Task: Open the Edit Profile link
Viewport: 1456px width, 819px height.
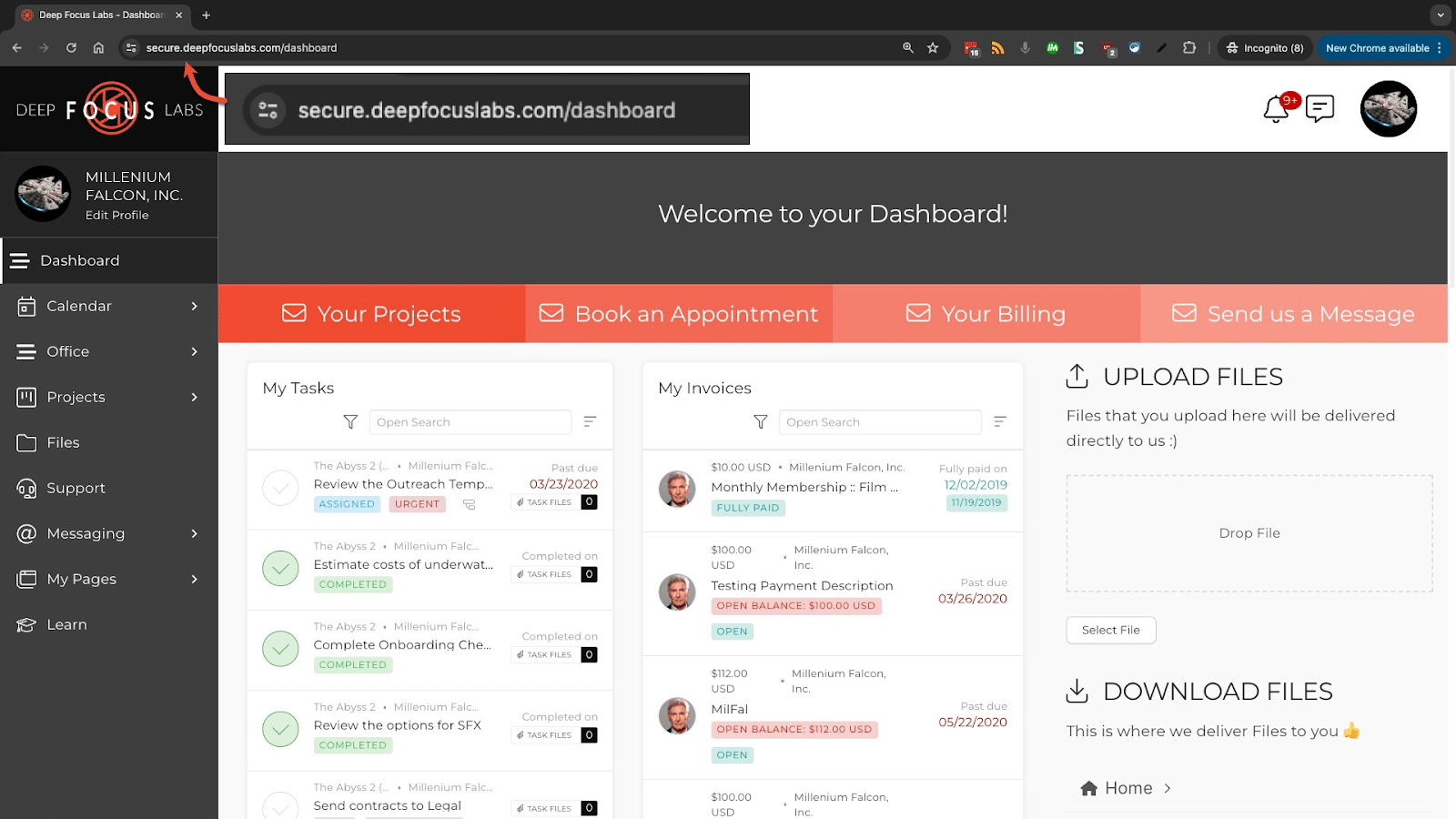Action: click(116, 215)
